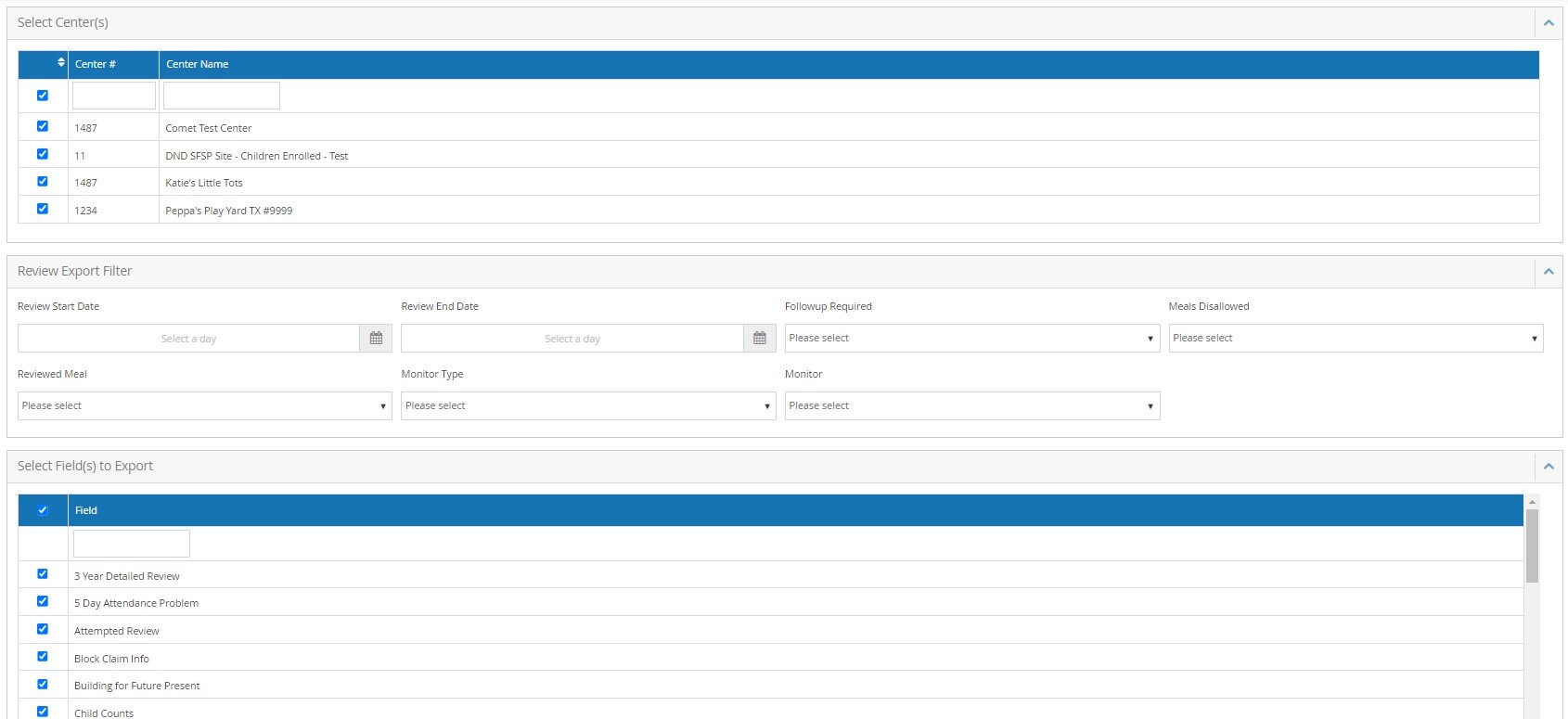Click the sort arrows beside Center #
The height and width of the screenshot is (719, 1568).
(61, 63)
